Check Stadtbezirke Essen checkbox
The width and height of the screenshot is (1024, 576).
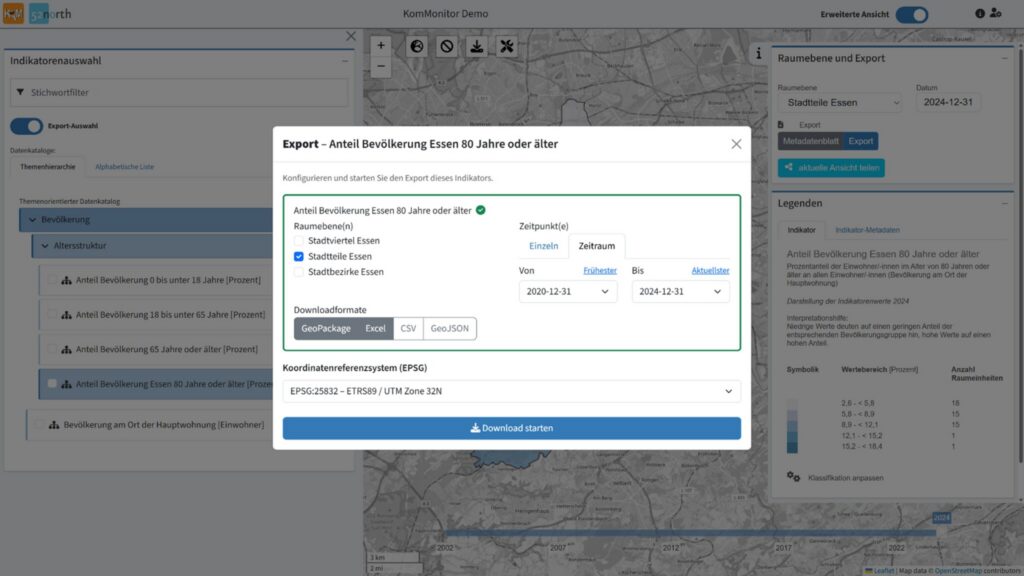(x=298, y=272)
